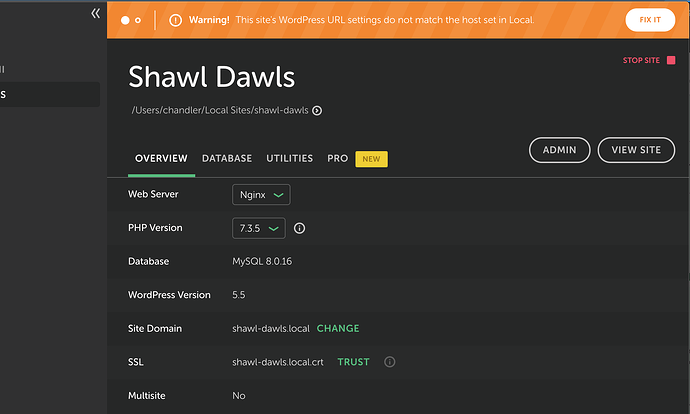Open the Nginx web server dropdown
Screen dimensions: 690x414
point(261,194)
